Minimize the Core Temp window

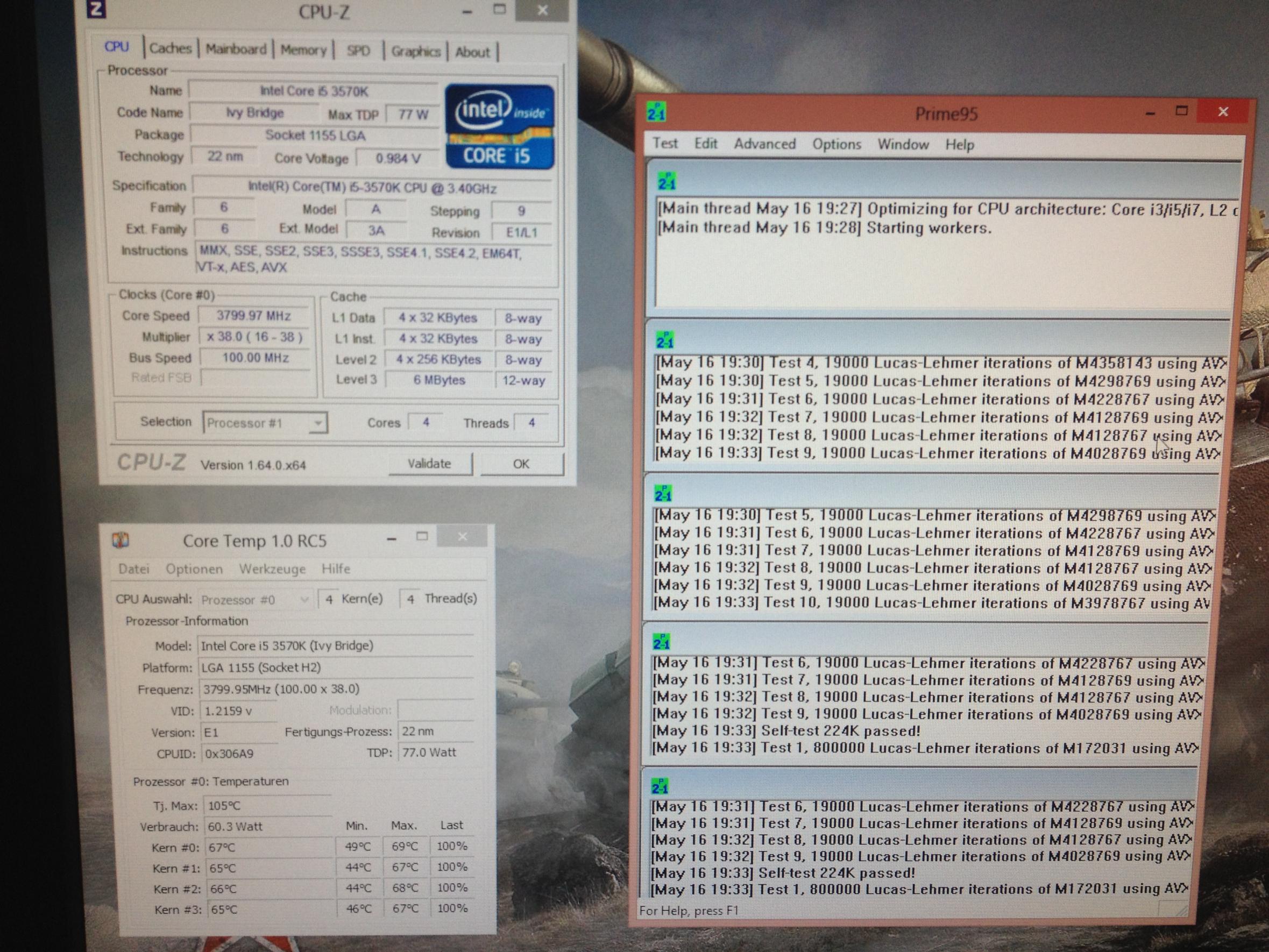point(392,539)
